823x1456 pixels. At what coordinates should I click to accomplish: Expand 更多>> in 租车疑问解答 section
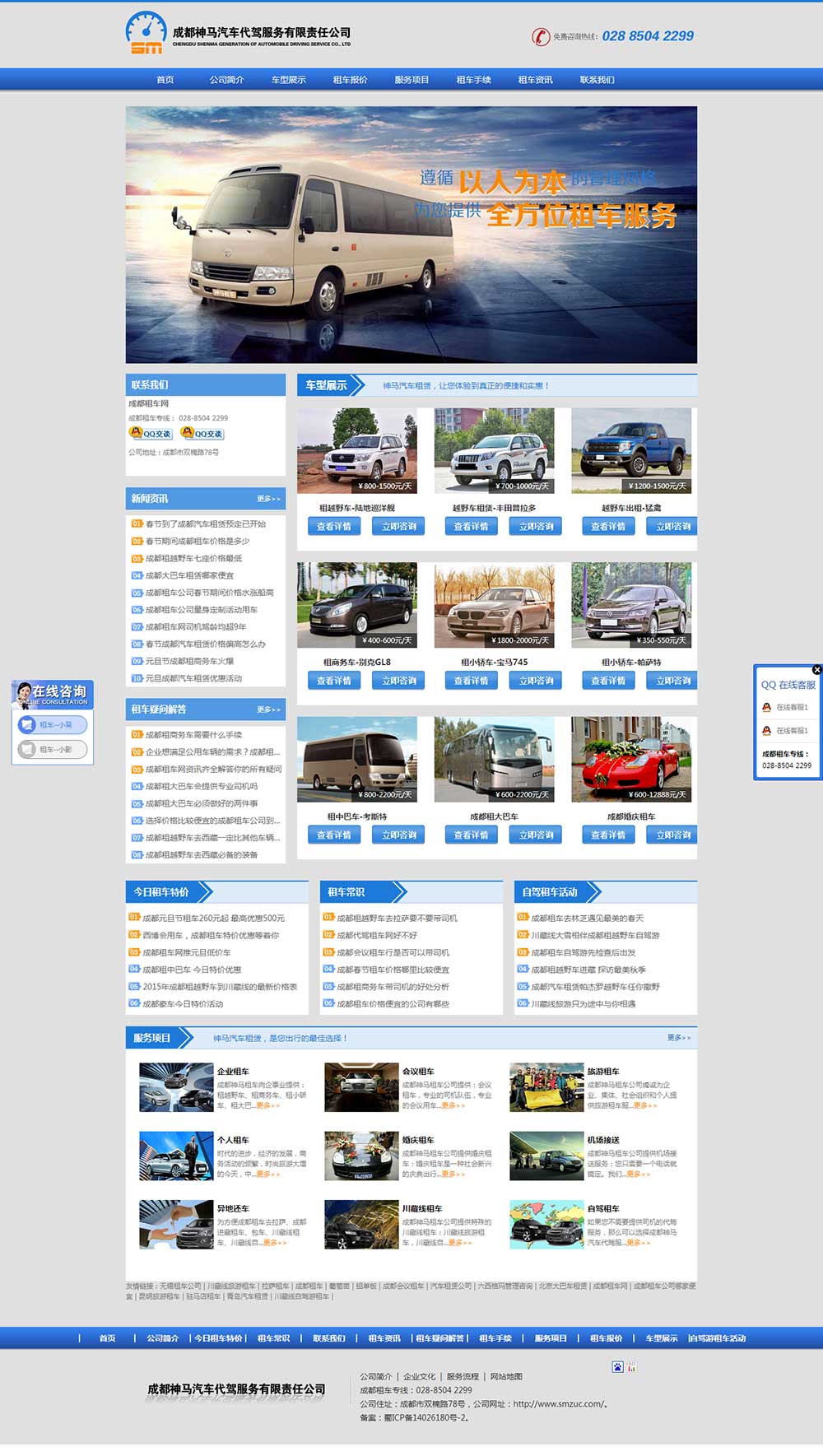[x=268, y=709]
